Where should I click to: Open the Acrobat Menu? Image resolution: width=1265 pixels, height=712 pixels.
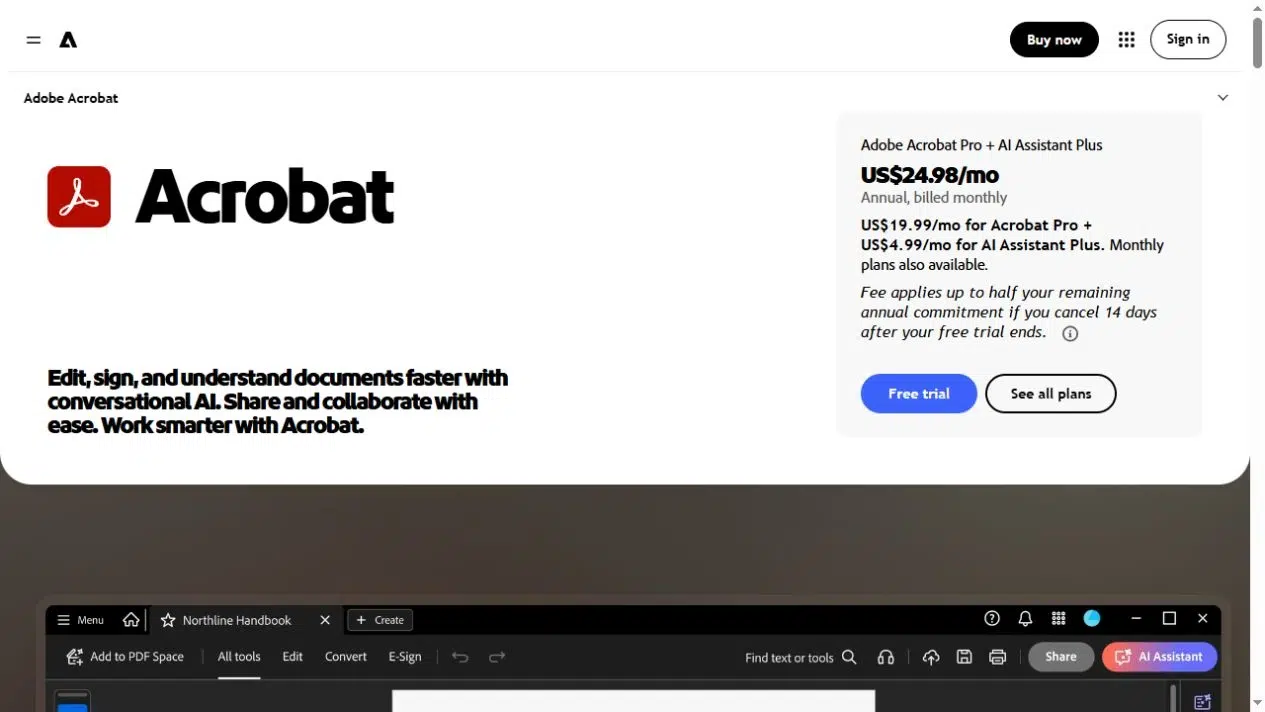[80, 620]
